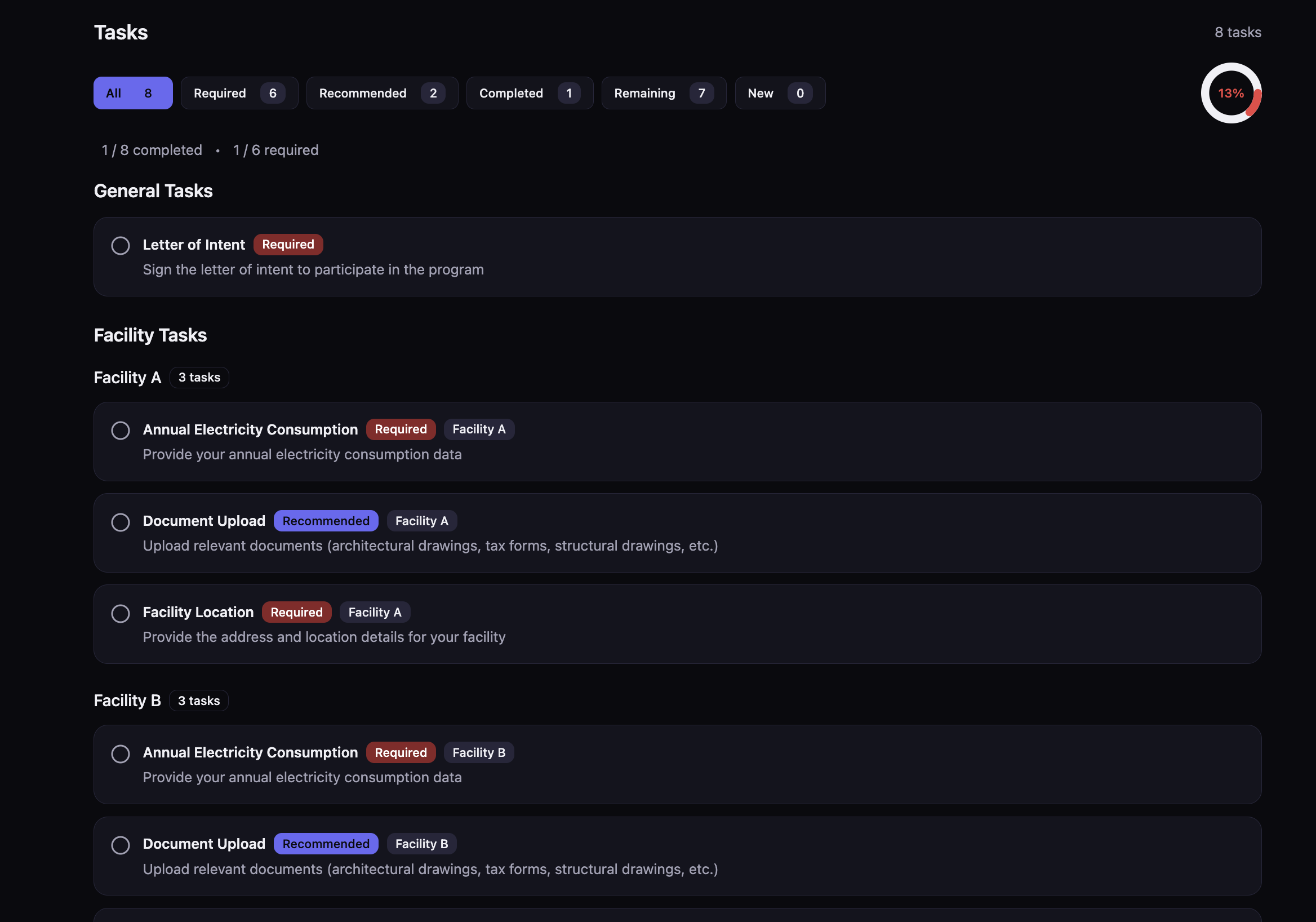Filter tasks by Required
The width and height of the screenshot is (1316, 922).
pos(239,93)
